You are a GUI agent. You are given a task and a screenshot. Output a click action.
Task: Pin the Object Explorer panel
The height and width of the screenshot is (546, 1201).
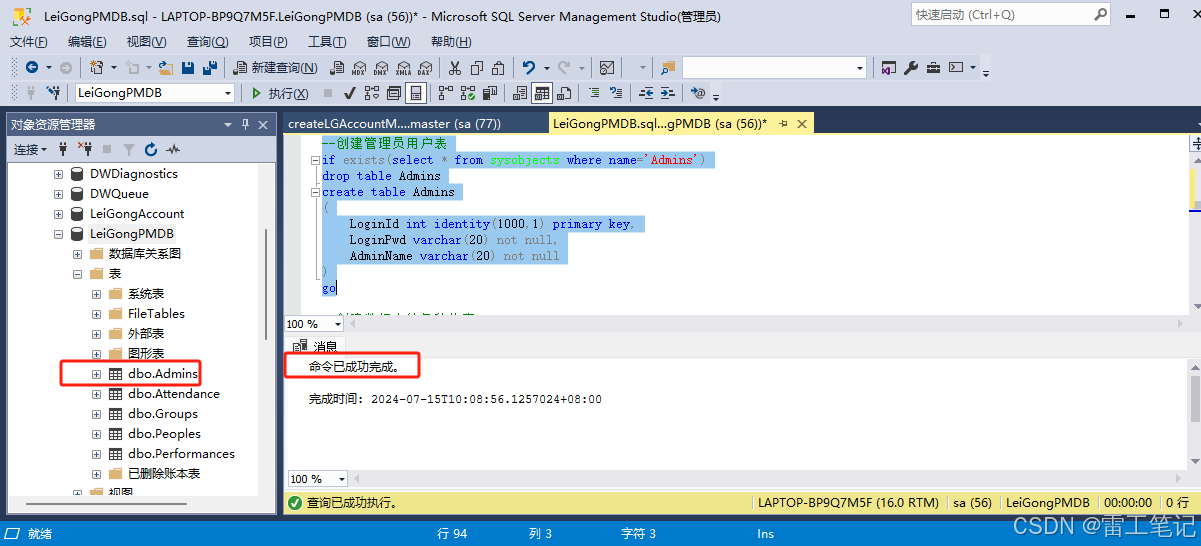(x=245, y=124)
